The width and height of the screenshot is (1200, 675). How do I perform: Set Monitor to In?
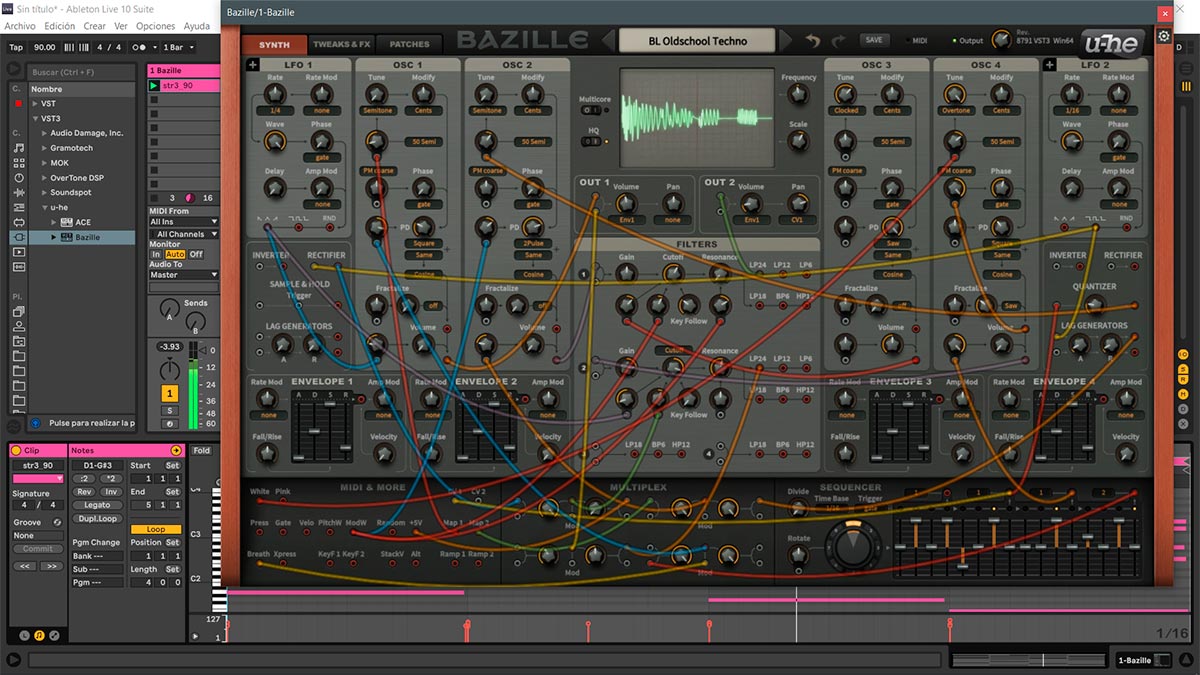pyautogui.click(x=156, y=254)
